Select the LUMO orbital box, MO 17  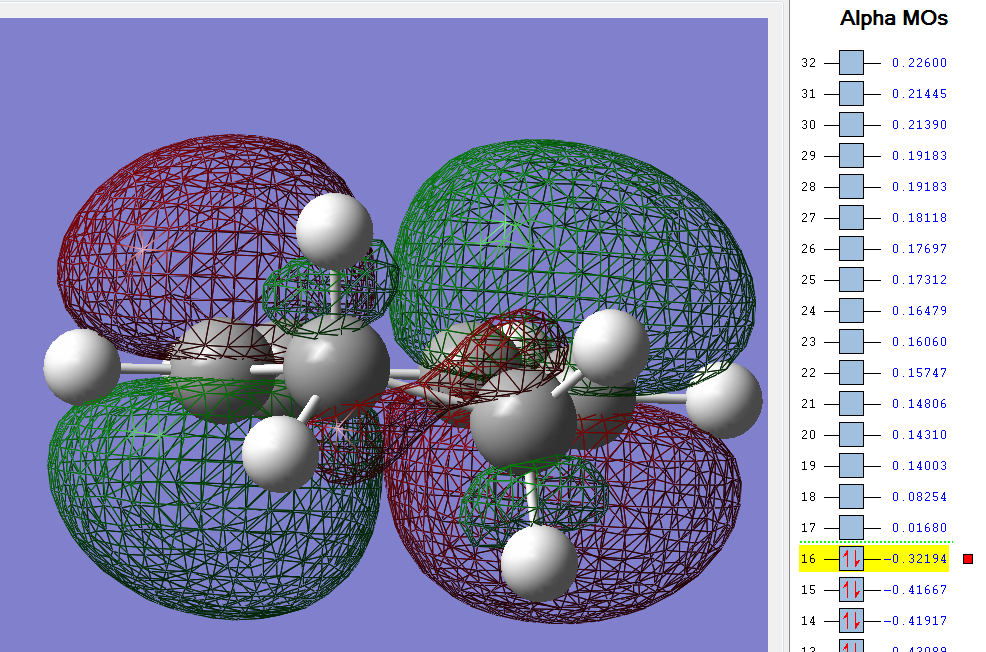(851, 528)
